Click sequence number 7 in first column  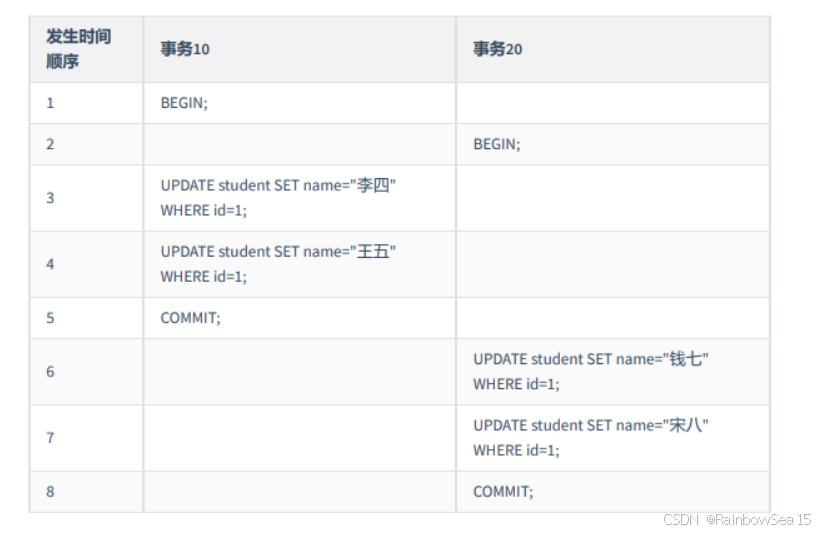pos(50,437)
